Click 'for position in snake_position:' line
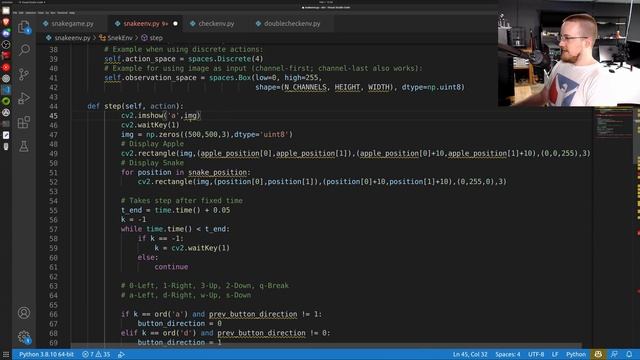 pos(186,172)
